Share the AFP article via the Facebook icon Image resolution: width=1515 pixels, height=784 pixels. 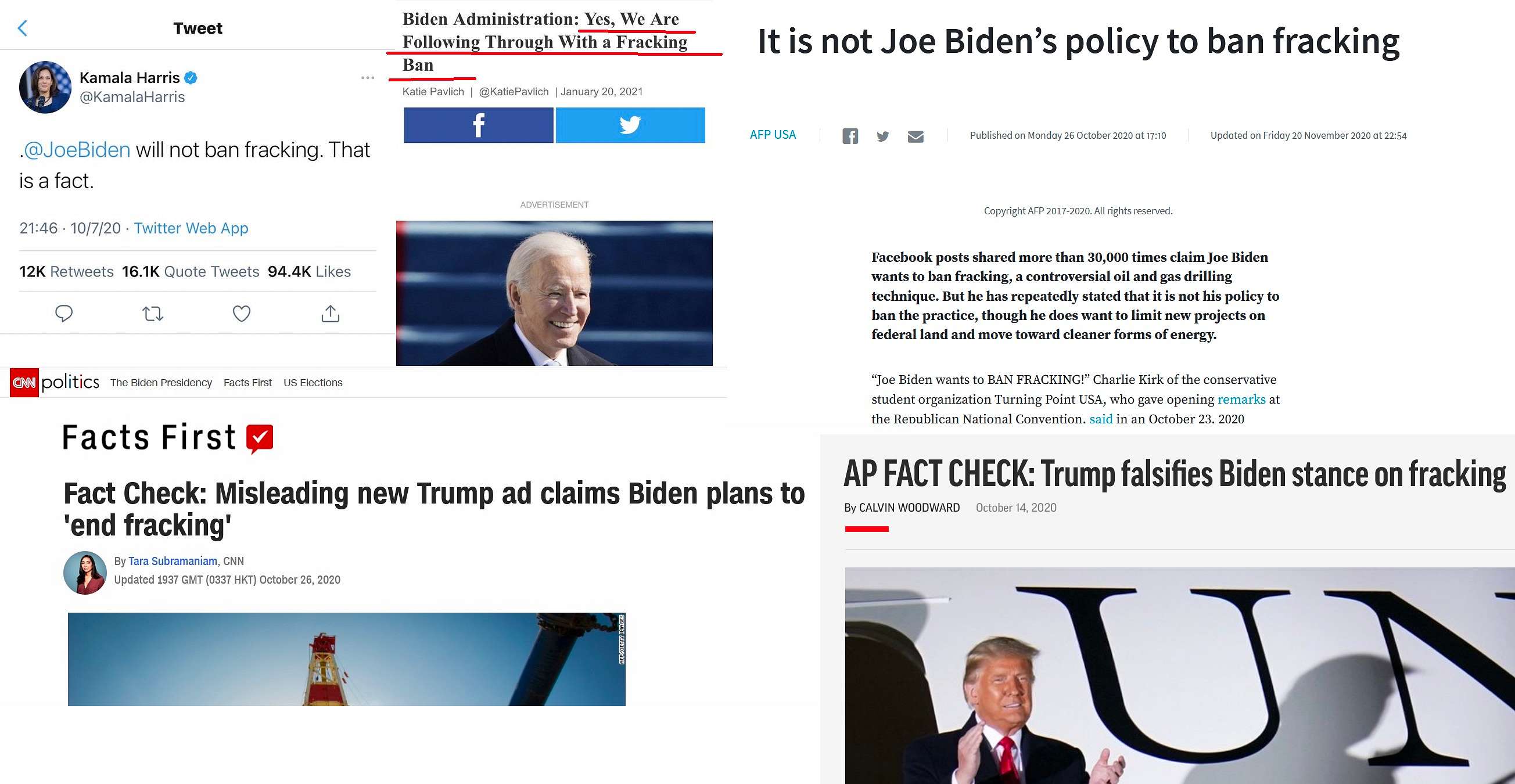click(x=850, y=136)
